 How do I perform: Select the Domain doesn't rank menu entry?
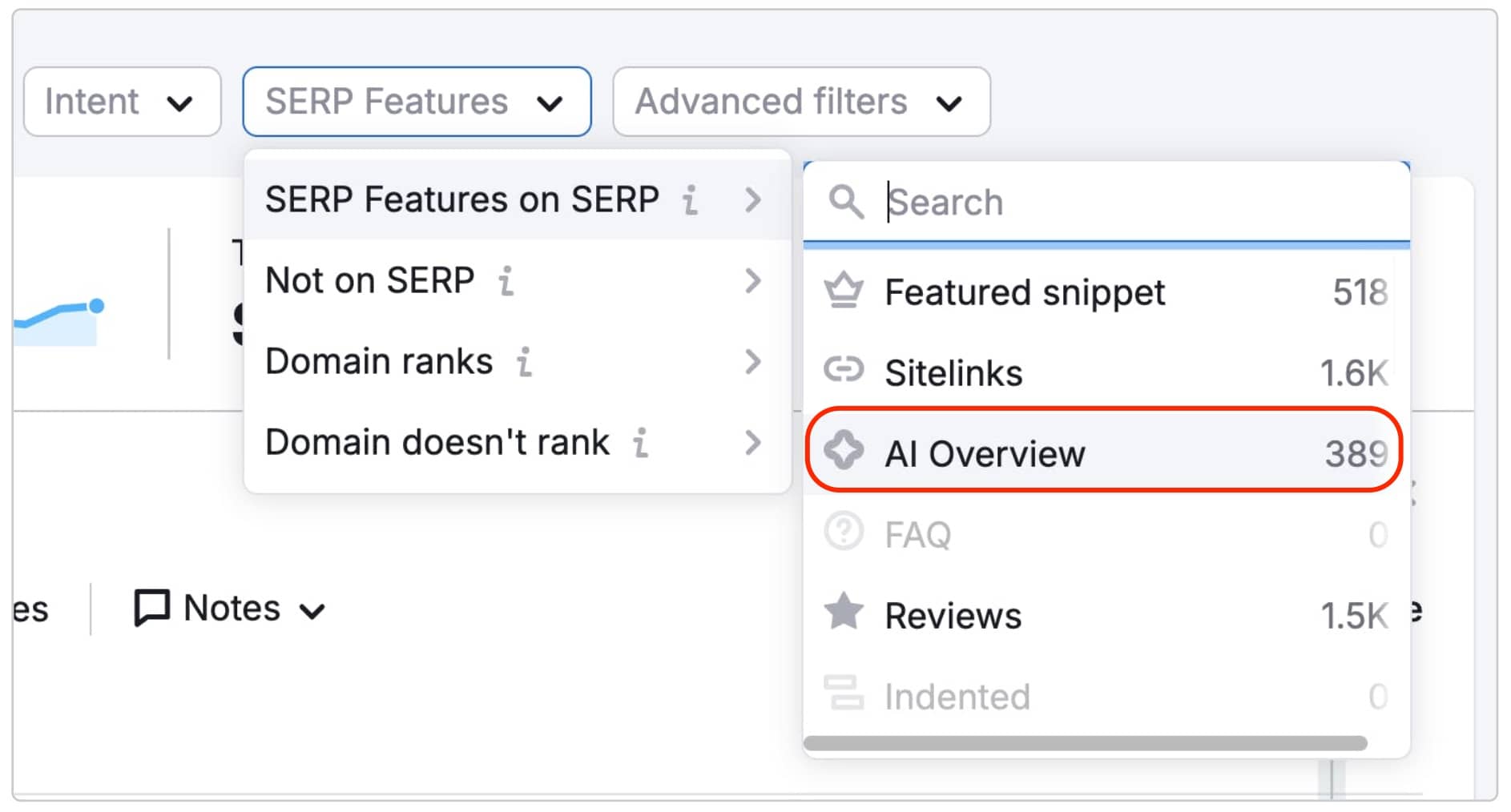coord(437,441)
